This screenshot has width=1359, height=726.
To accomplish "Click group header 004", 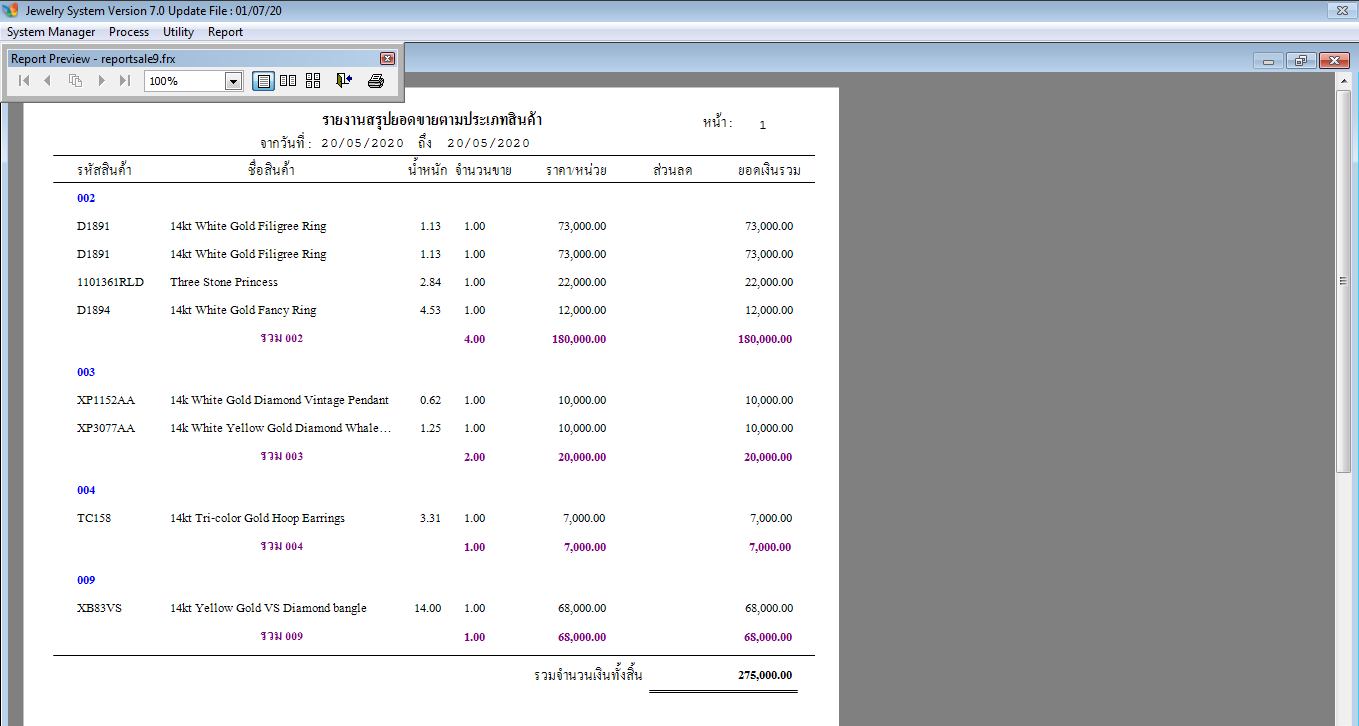I will 86,491.
